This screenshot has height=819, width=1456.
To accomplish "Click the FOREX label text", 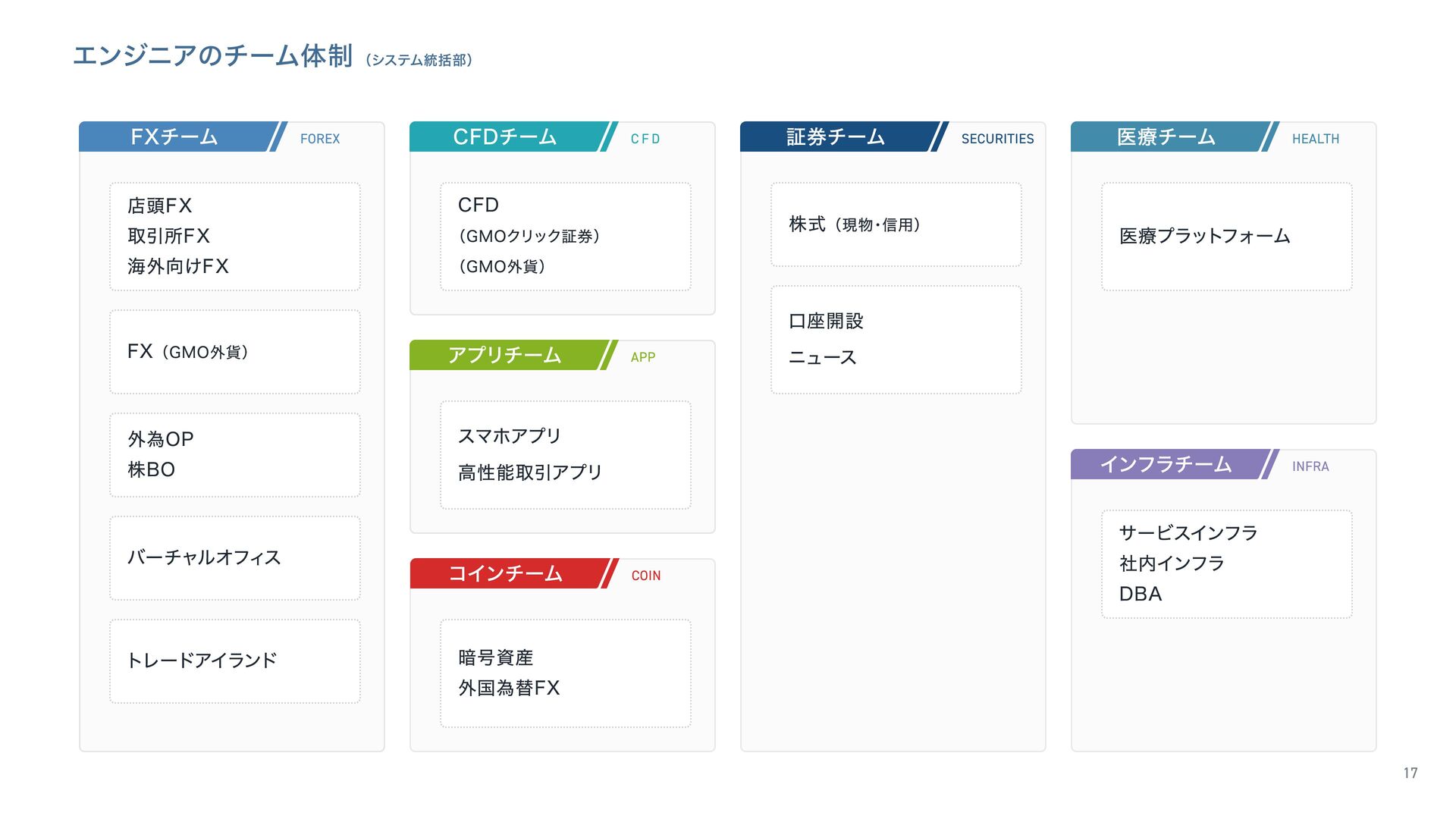I will [320, 140].
